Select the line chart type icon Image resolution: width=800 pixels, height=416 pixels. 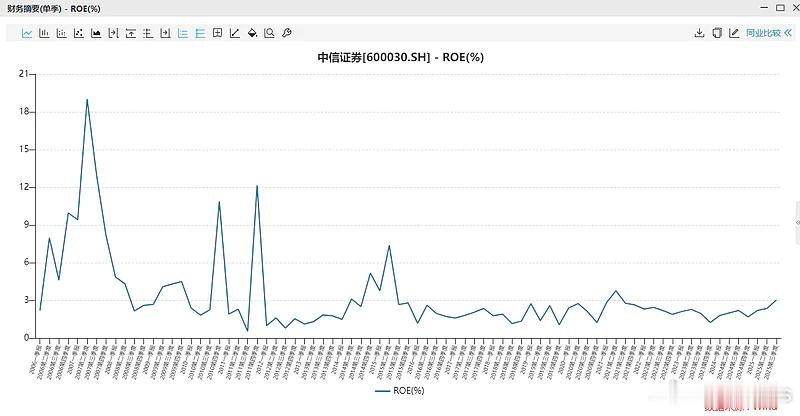(x=27, y=33)
